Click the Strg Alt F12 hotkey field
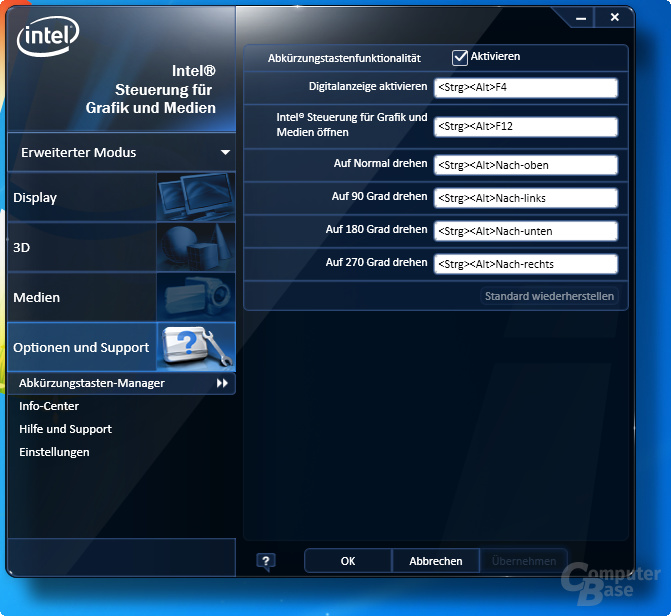 pyautogui.click(x=526, y=127)
